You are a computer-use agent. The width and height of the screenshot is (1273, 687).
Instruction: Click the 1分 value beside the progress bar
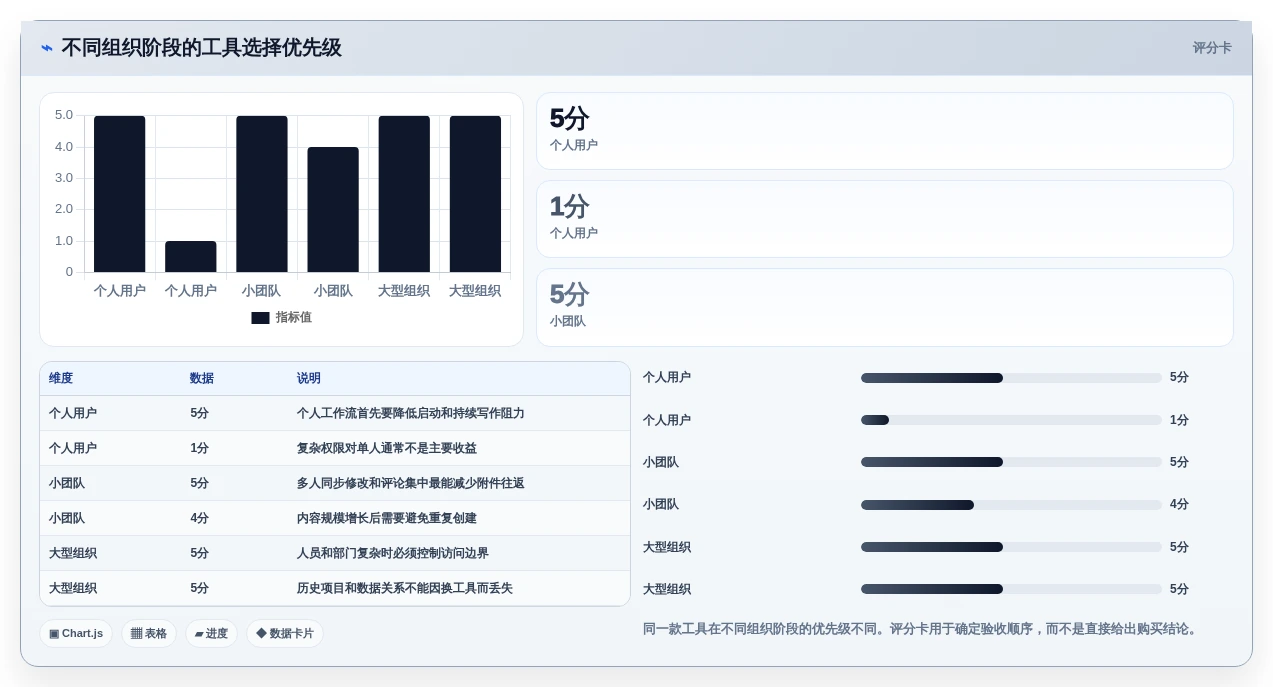coord(1180,420)
